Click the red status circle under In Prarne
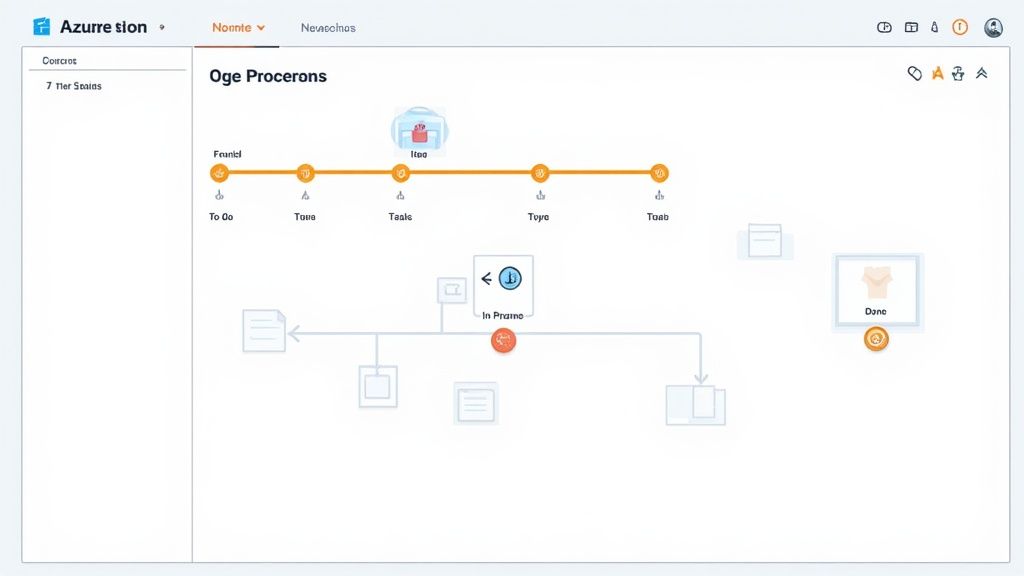The image size is (1024, 576). 503,341
